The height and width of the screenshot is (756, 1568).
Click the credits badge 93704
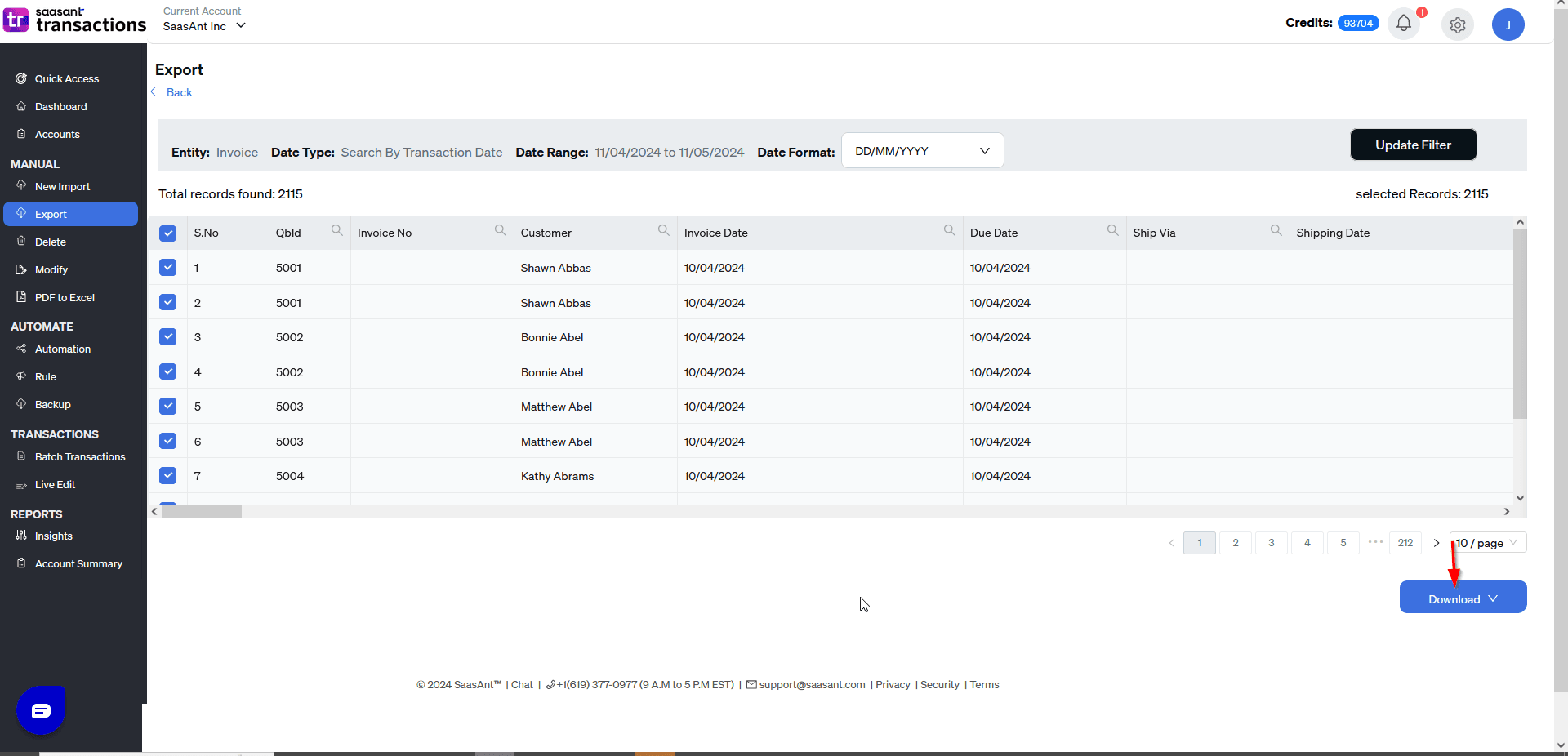tap(1358, 23)
